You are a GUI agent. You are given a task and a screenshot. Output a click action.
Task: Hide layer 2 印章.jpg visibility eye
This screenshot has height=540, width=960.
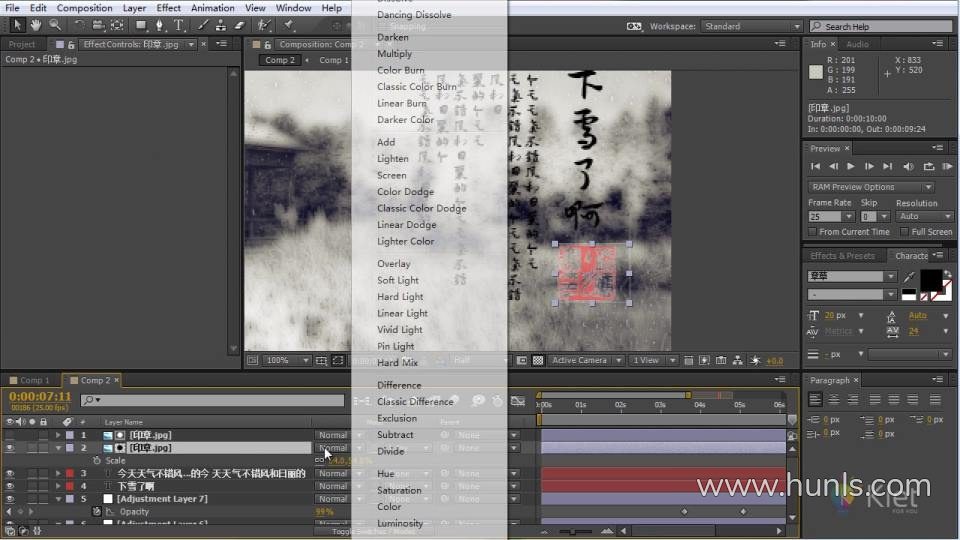9,448
